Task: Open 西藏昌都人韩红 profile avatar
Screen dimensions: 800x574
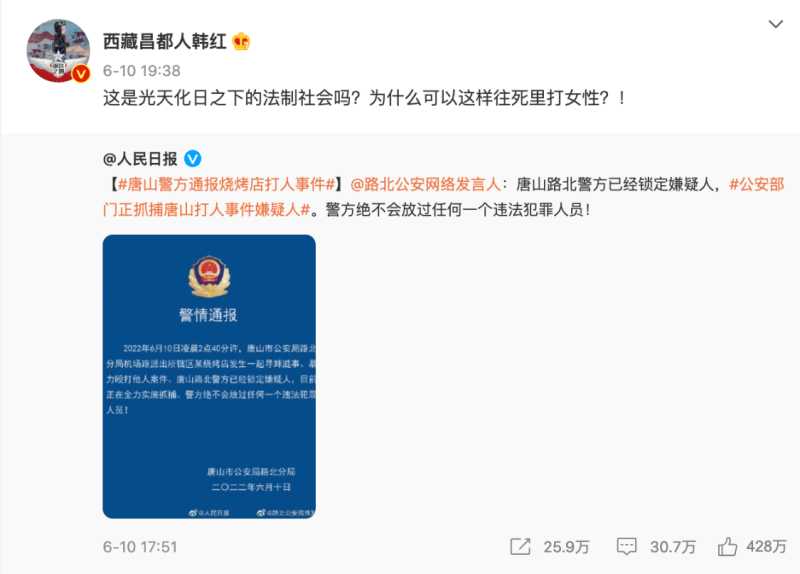Action: pos(58,51)
